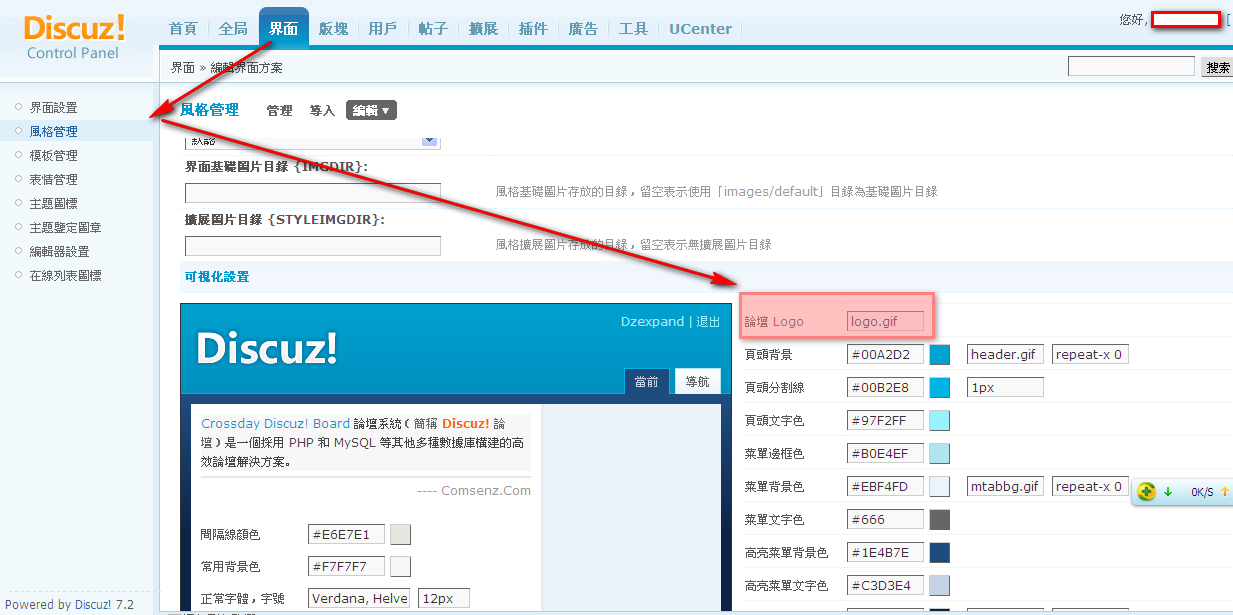Switch to the 擴展 tab
1233x615 pixels.
[483, 29]
